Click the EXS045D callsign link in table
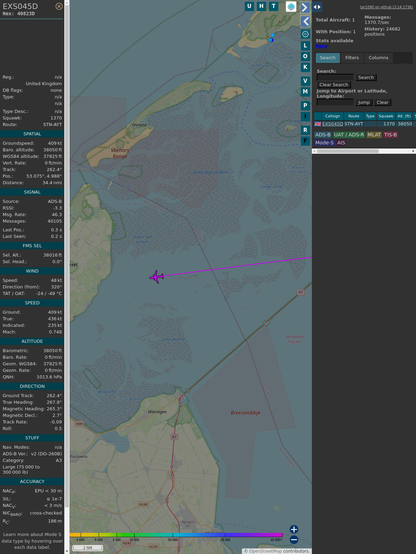 [332, 124]
